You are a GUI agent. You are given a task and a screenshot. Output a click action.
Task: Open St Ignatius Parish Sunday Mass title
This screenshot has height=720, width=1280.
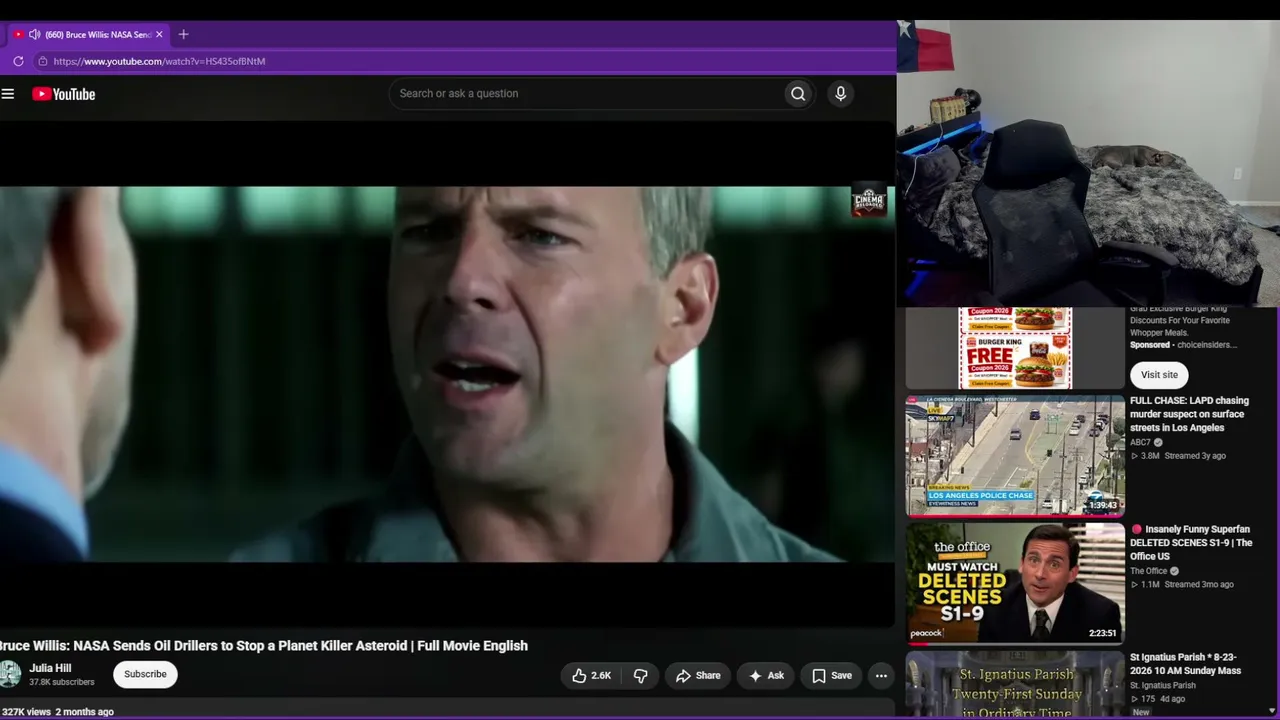click(x=1185, y=664)
